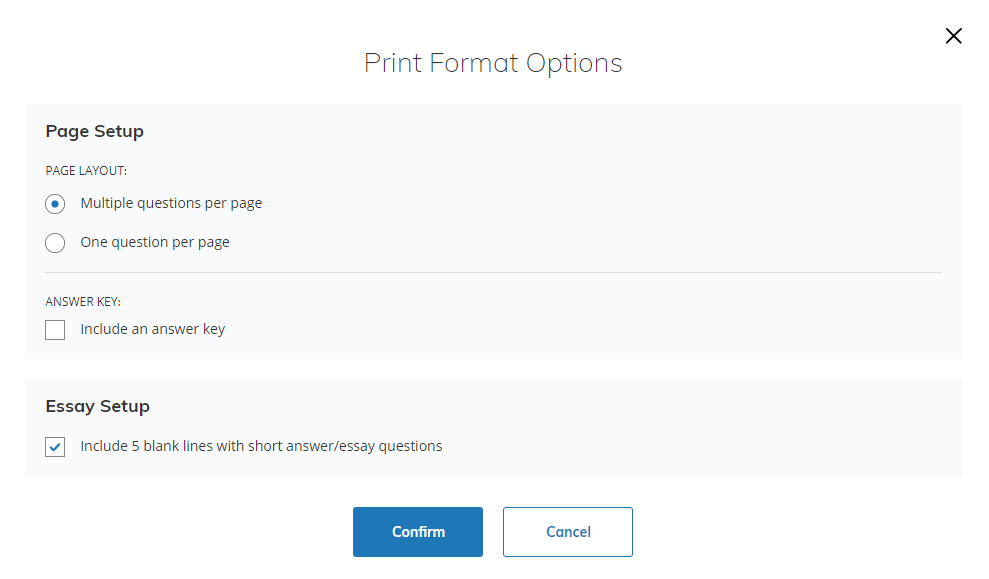Click the Essay Setup section heading
The width and height of the screenshot is (989, 579).
tap(97, 406)
